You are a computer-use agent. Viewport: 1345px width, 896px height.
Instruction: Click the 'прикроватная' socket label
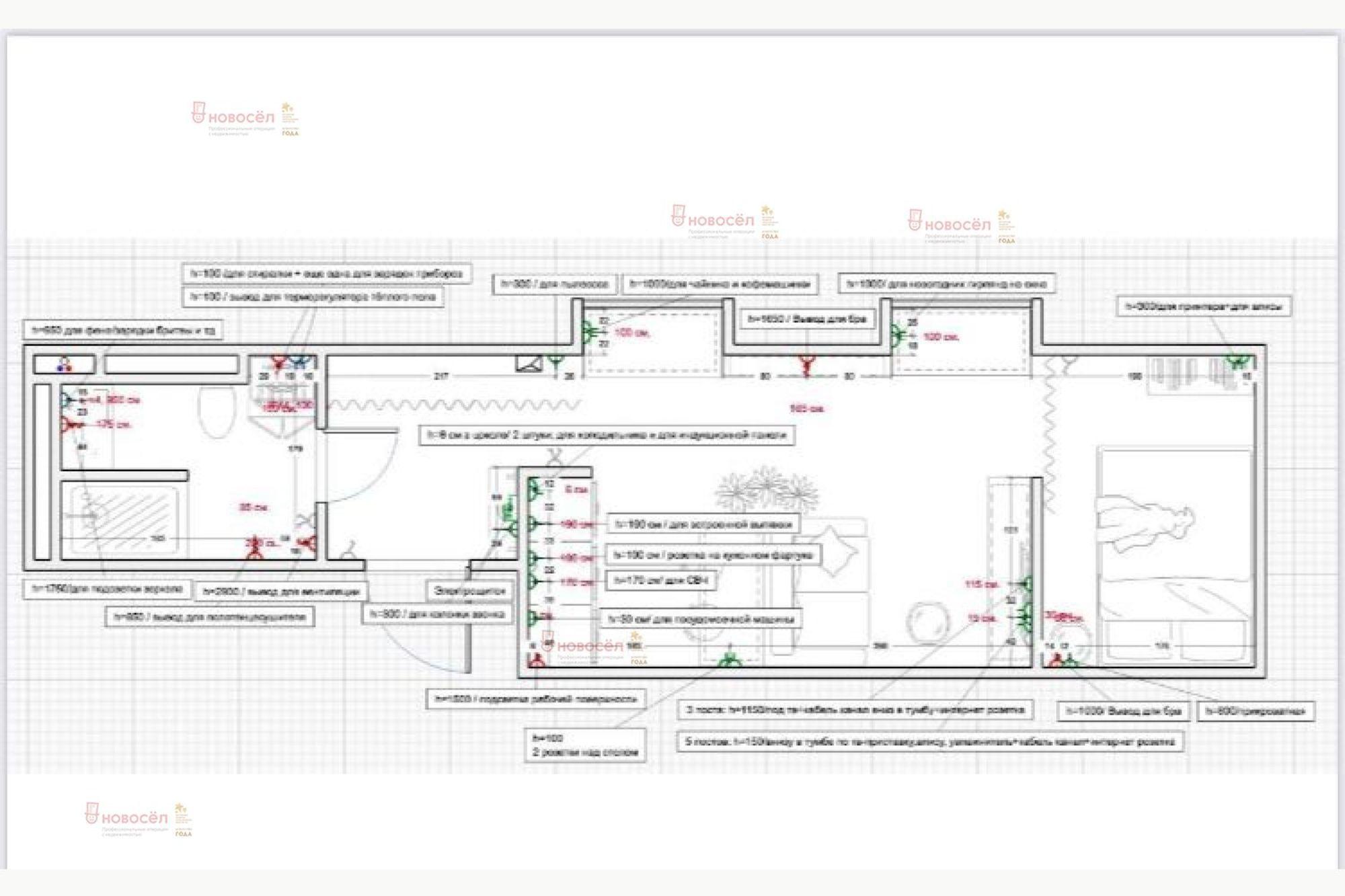[x=1255, y=711]
